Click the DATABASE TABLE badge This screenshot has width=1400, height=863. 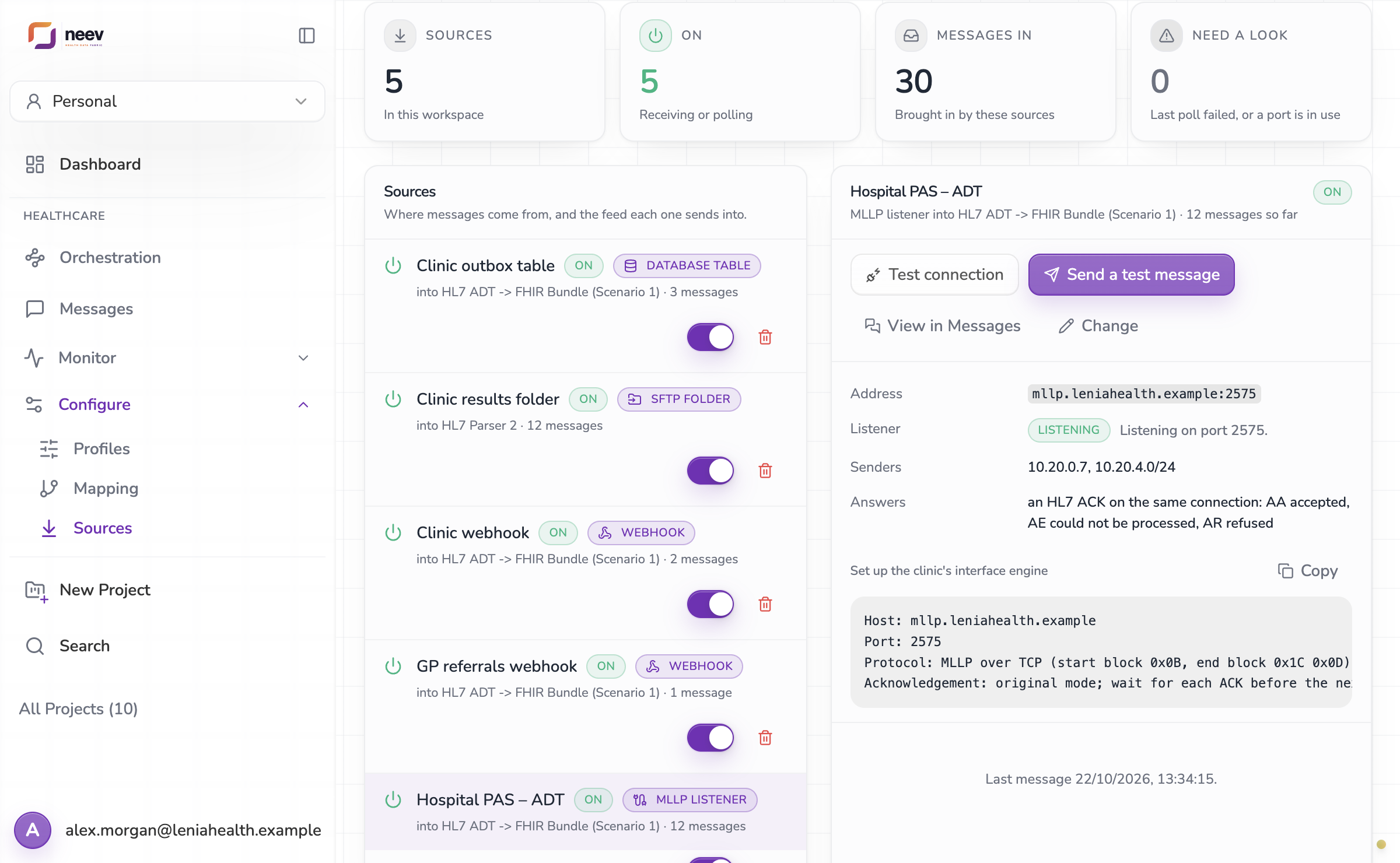click(687, 266)
